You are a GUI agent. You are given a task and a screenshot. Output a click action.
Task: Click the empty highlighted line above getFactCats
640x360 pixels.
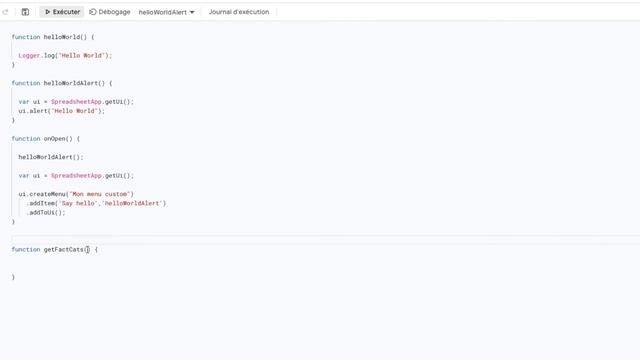(x=326, y=240)
